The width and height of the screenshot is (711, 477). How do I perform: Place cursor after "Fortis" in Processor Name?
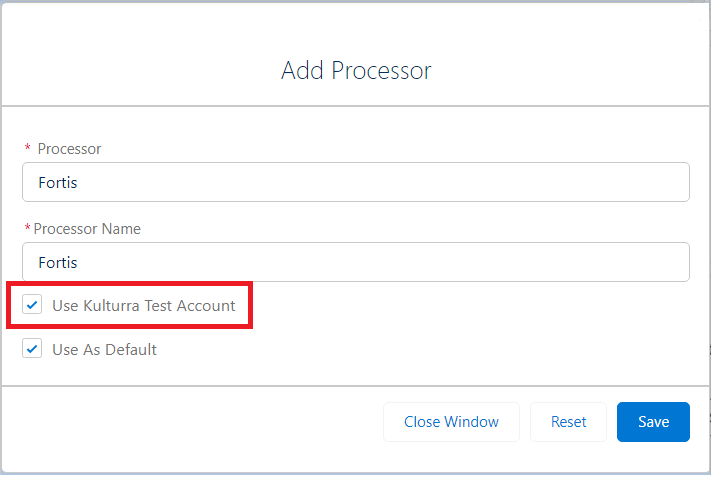[x=79, y=262]
